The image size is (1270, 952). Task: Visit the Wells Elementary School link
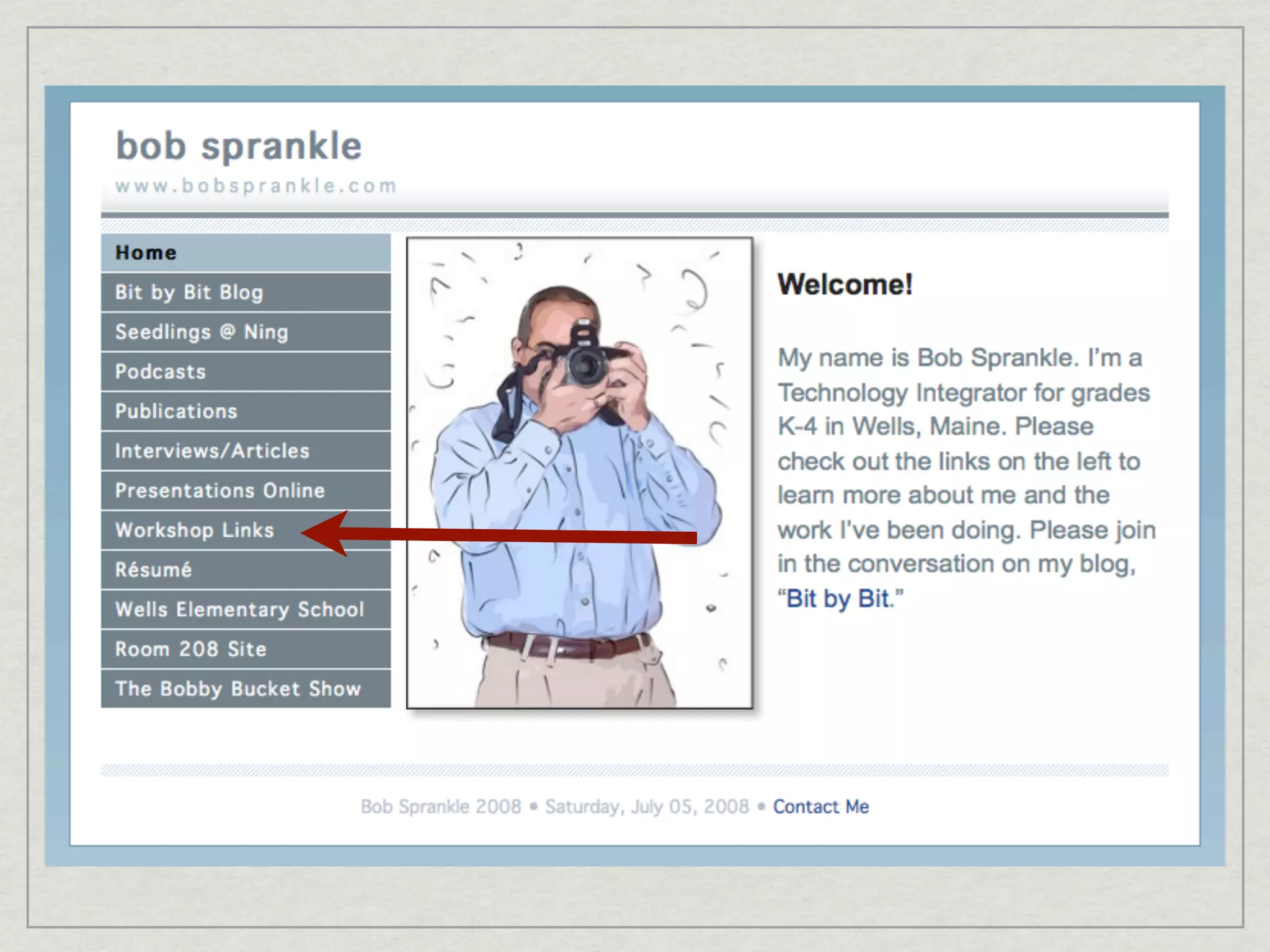click(239, 609)
